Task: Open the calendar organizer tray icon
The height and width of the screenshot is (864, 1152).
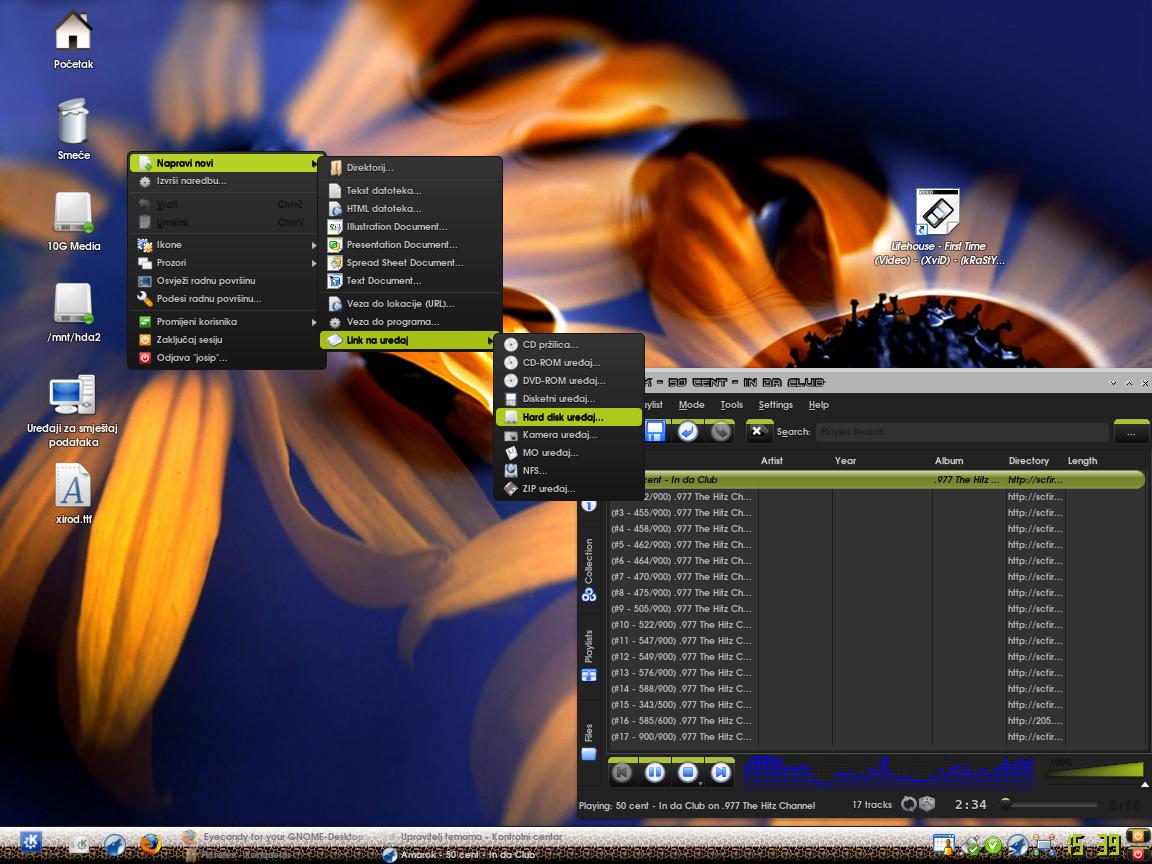Action: [x=944, y=846]
